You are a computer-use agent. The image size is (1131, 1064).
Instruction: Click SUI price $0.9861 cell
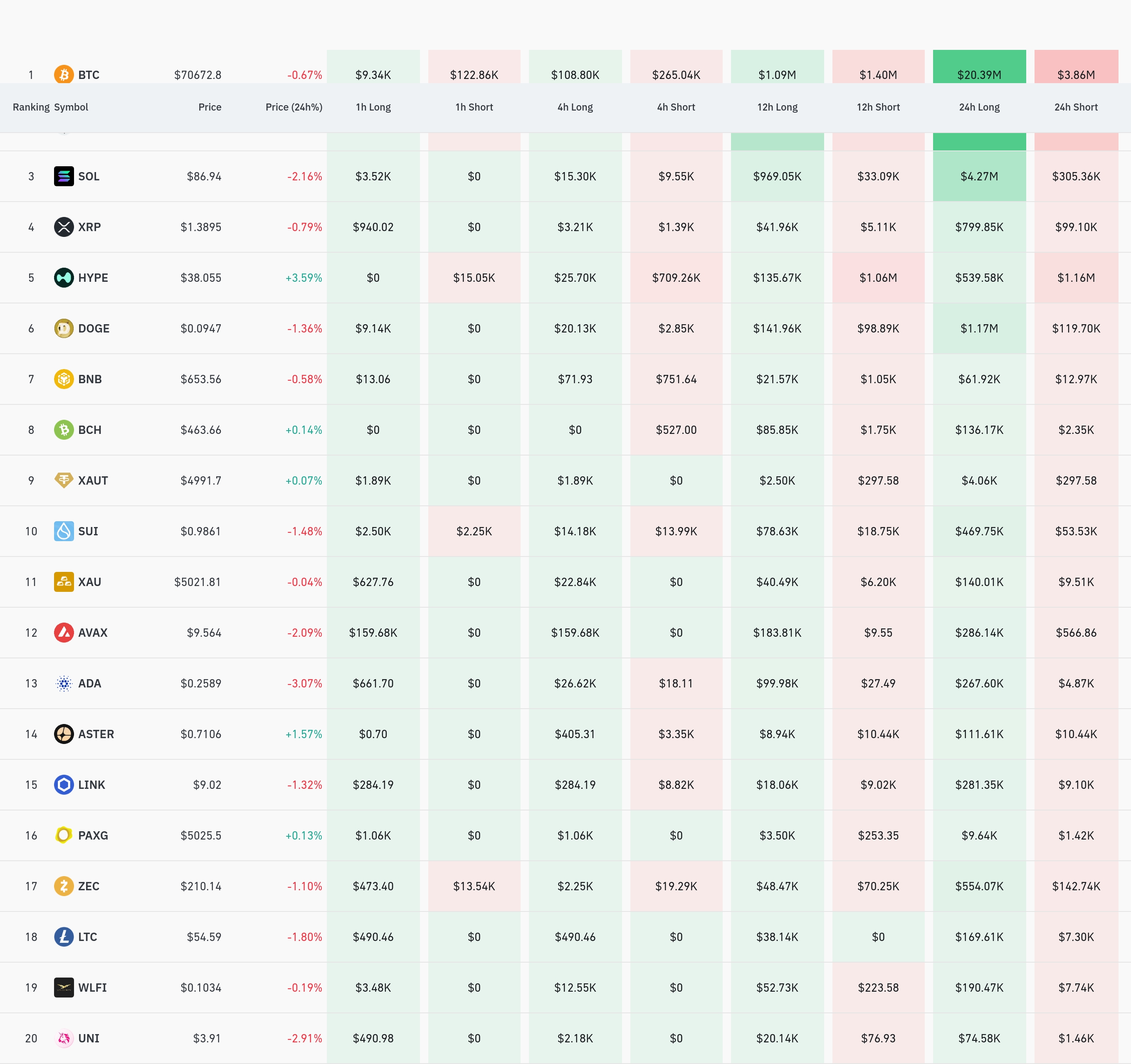[200, 531]
